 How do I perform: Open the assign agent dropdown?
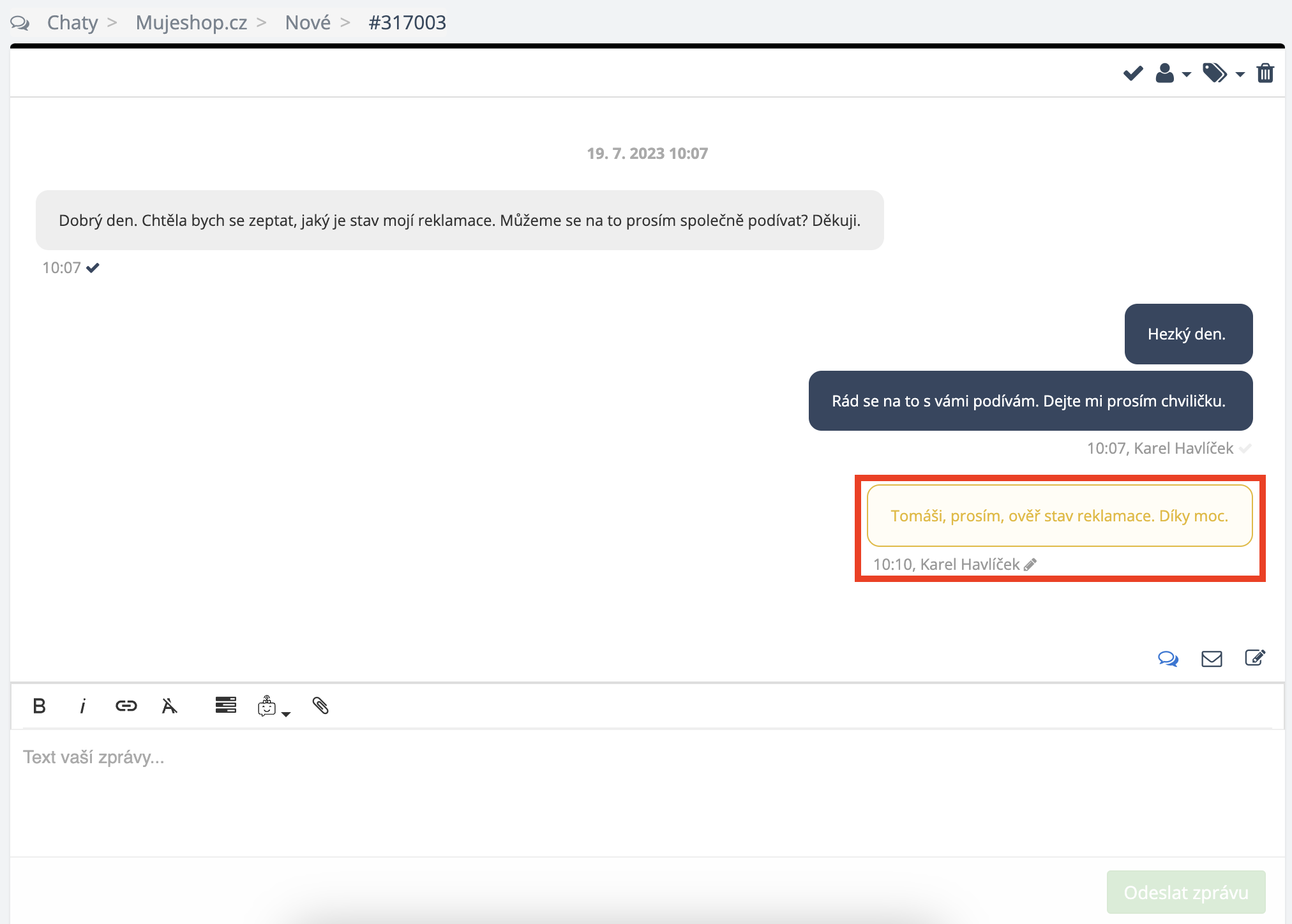[x=1173, y=73]
